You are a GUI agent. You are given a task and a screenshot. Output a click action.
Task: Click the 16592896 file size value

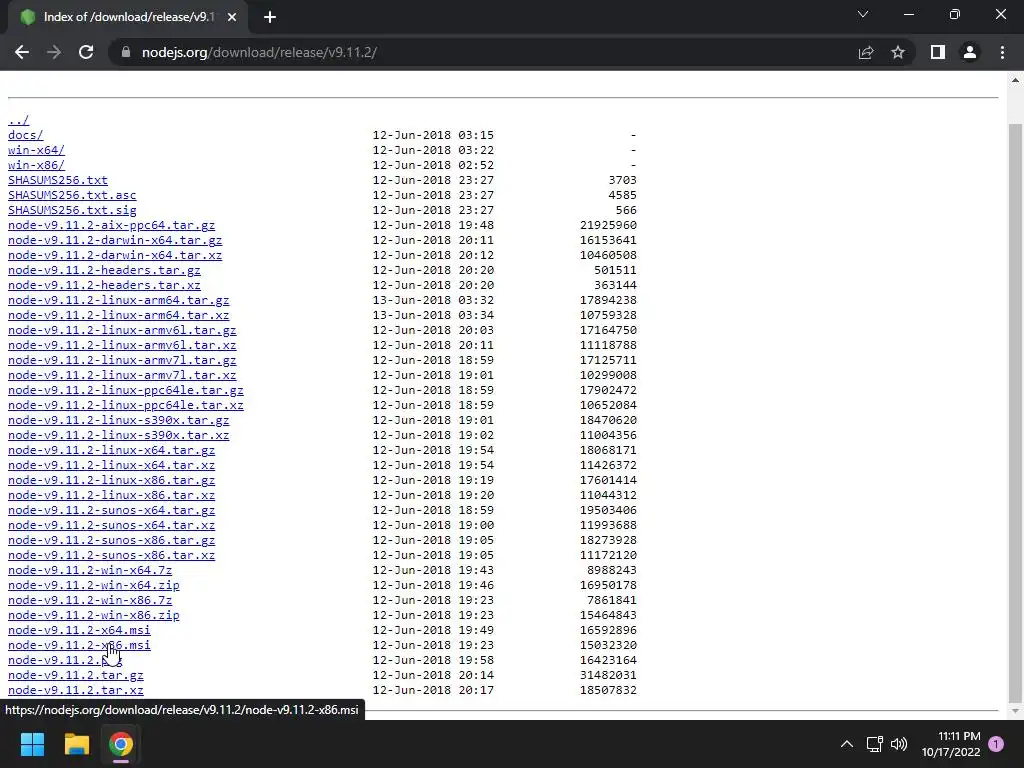click(608, 631)
